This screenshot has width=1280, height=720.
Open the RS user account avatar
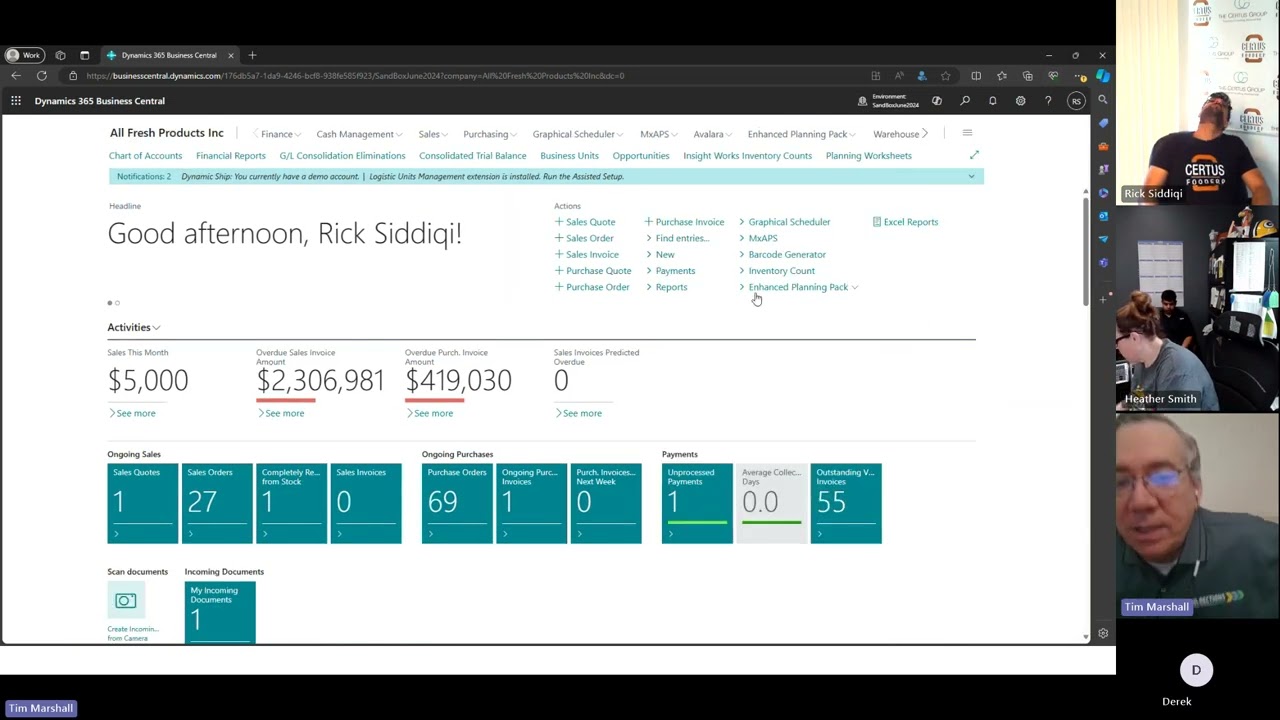click(x=1076, y=101)
